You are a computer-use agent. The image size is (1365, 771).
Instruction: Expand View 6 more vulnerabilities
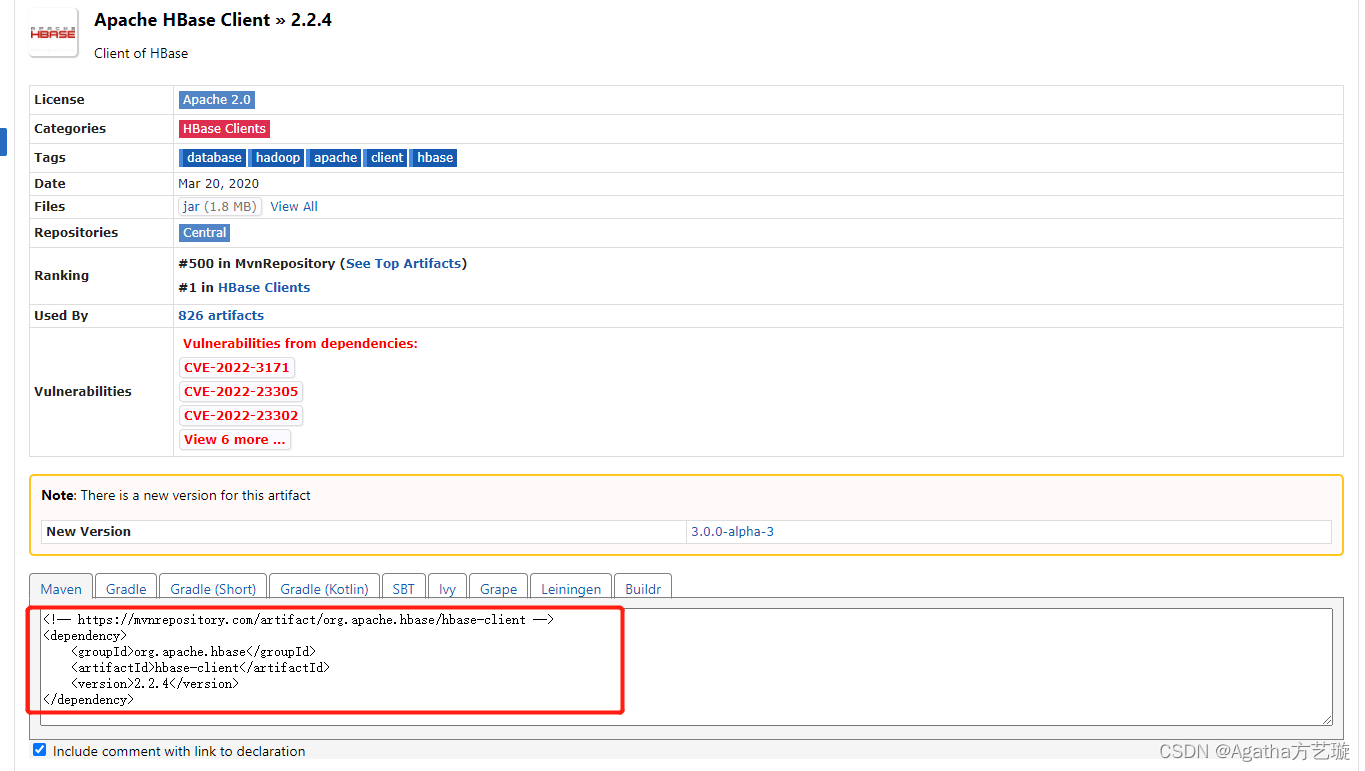[x=235, y=440]
